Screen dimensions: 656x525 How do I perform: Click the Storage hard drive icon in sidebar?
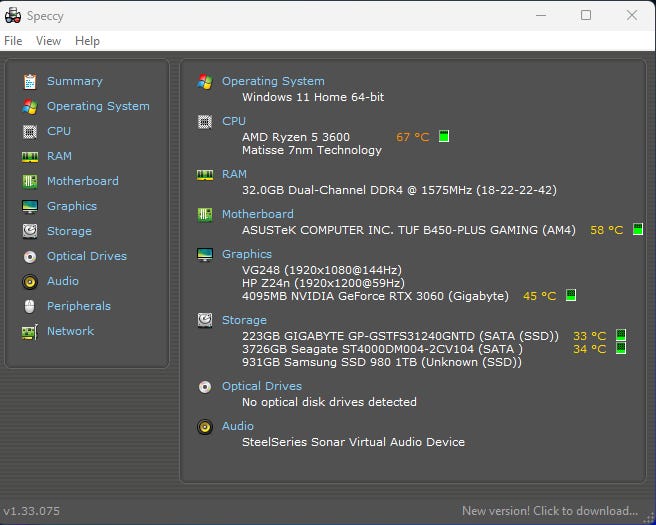click(30, 231)
